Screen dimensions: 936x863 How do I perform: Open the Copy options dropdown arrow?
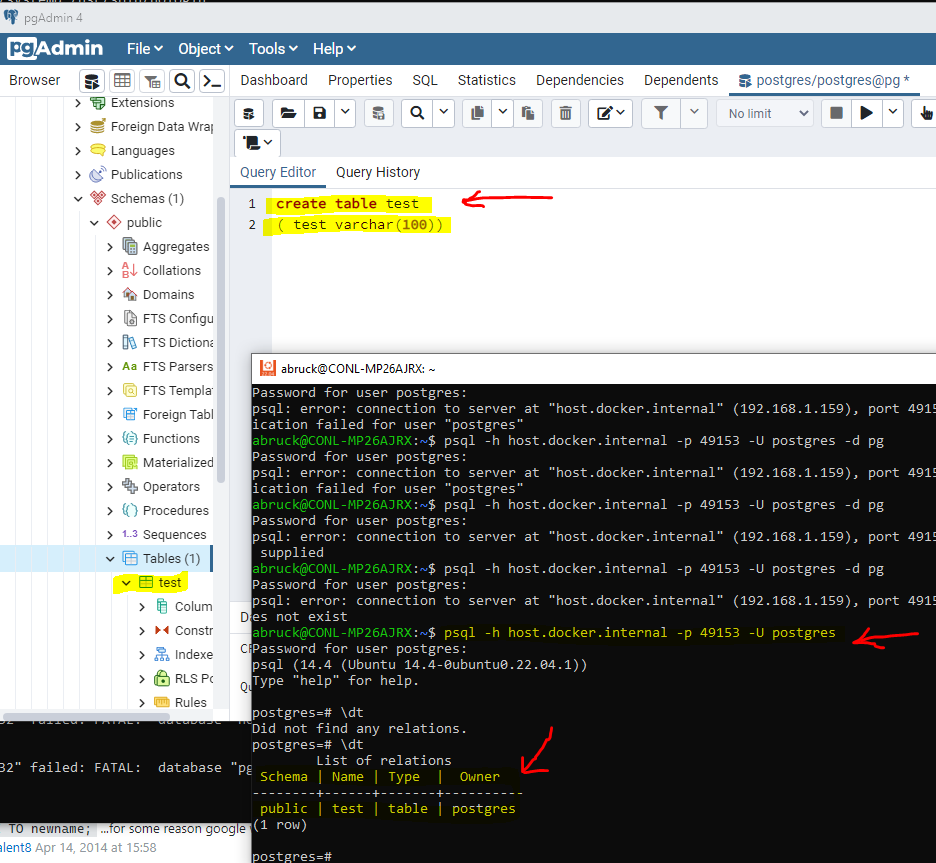(x=503, y=113)
